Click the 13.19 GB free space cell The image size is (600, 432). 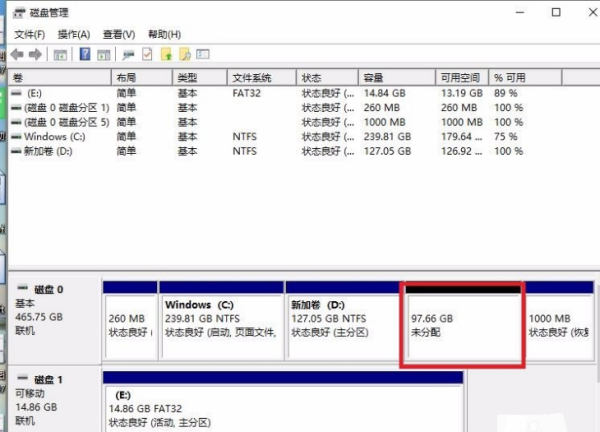click(x=462, y=93)
